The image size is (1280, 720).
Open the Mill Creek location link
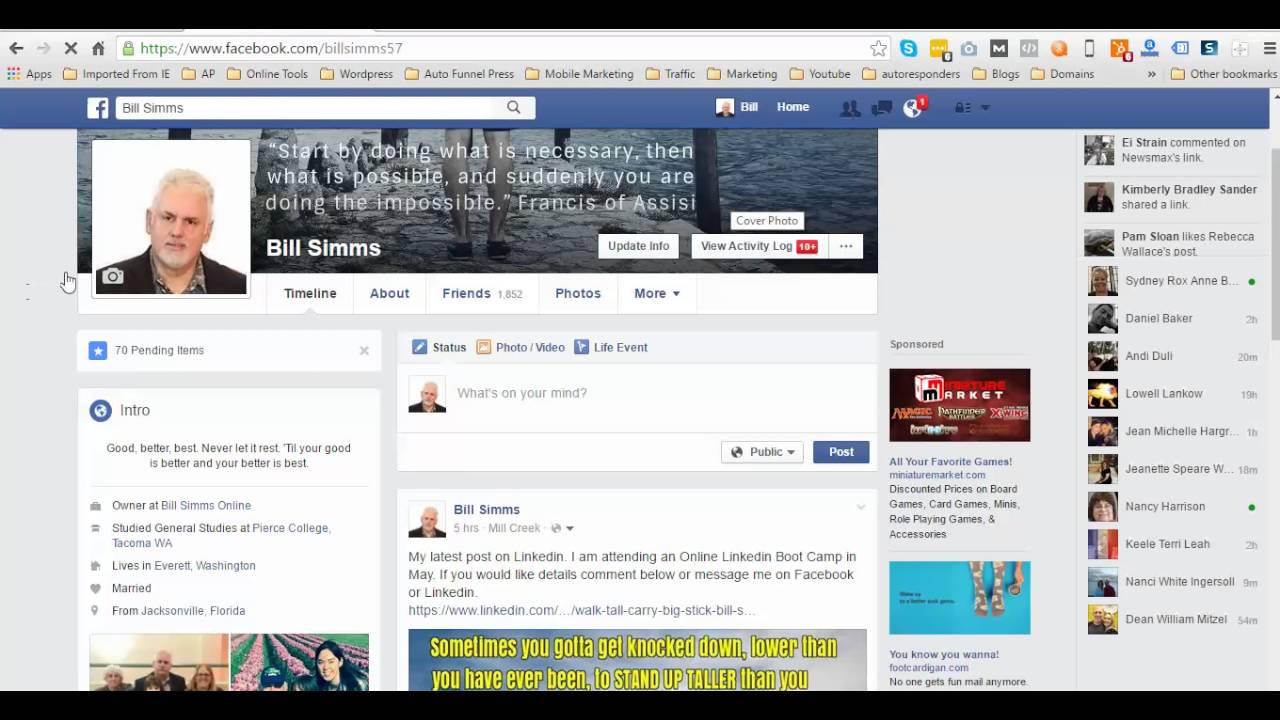(x=514, y=528)
